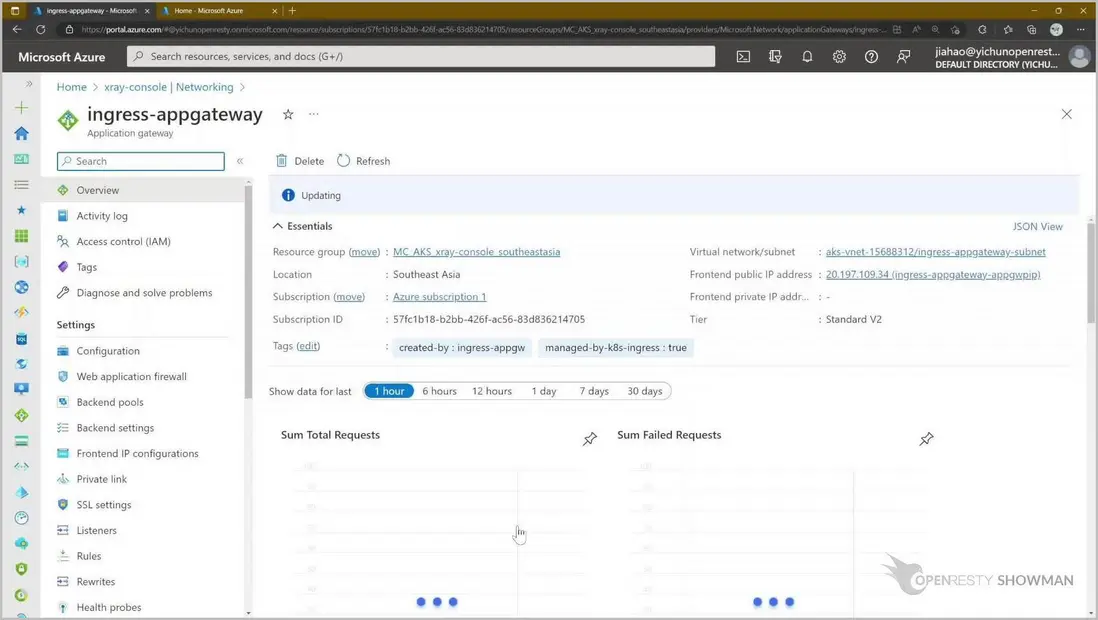Select the 30 days time range
Image resolution: width=1098 pixels, height=620 pixels.
coord(644,391)
